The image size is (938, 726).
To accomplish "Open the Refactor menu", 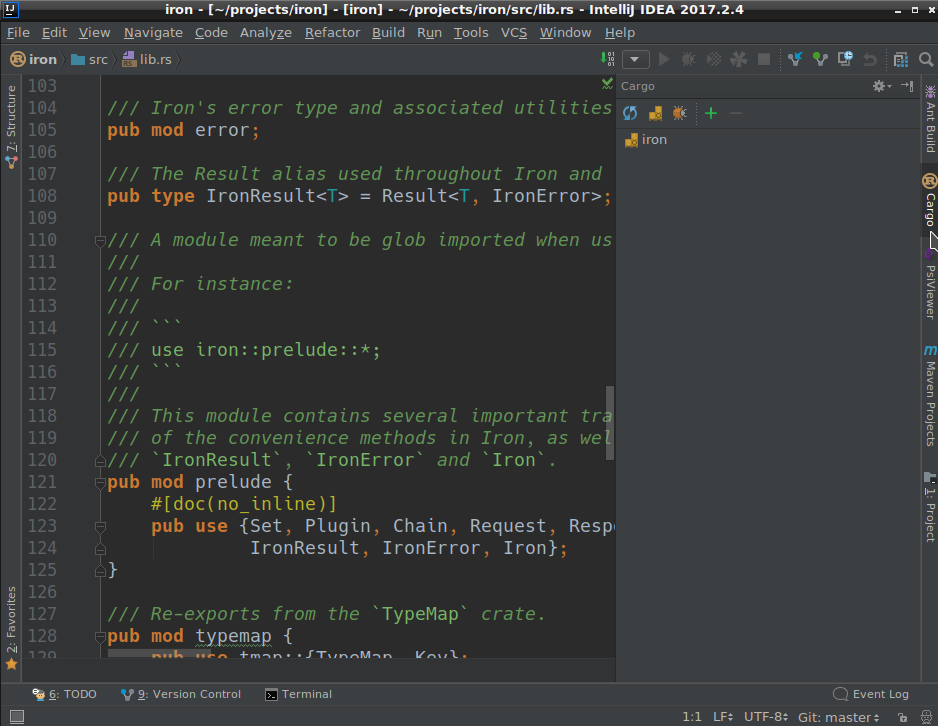I will point(333,33).
